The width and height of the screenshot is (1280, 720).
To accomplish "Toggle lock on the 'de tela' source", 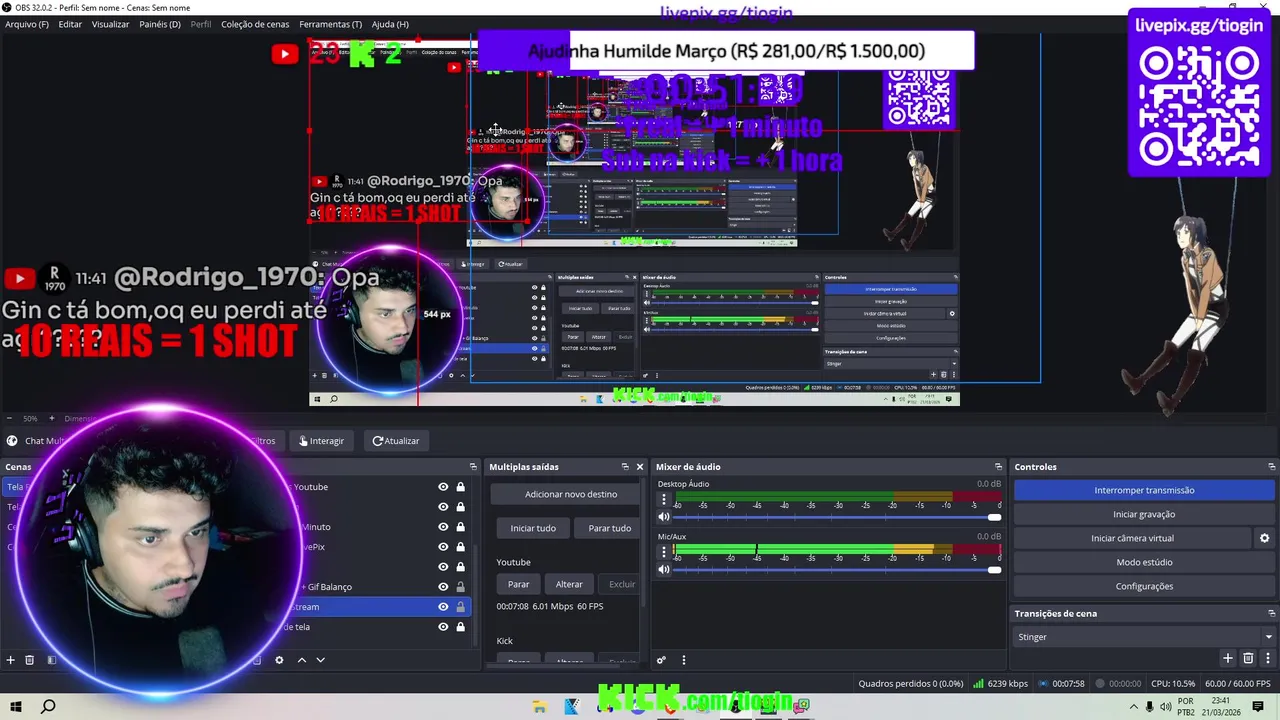I will point(460,627).
